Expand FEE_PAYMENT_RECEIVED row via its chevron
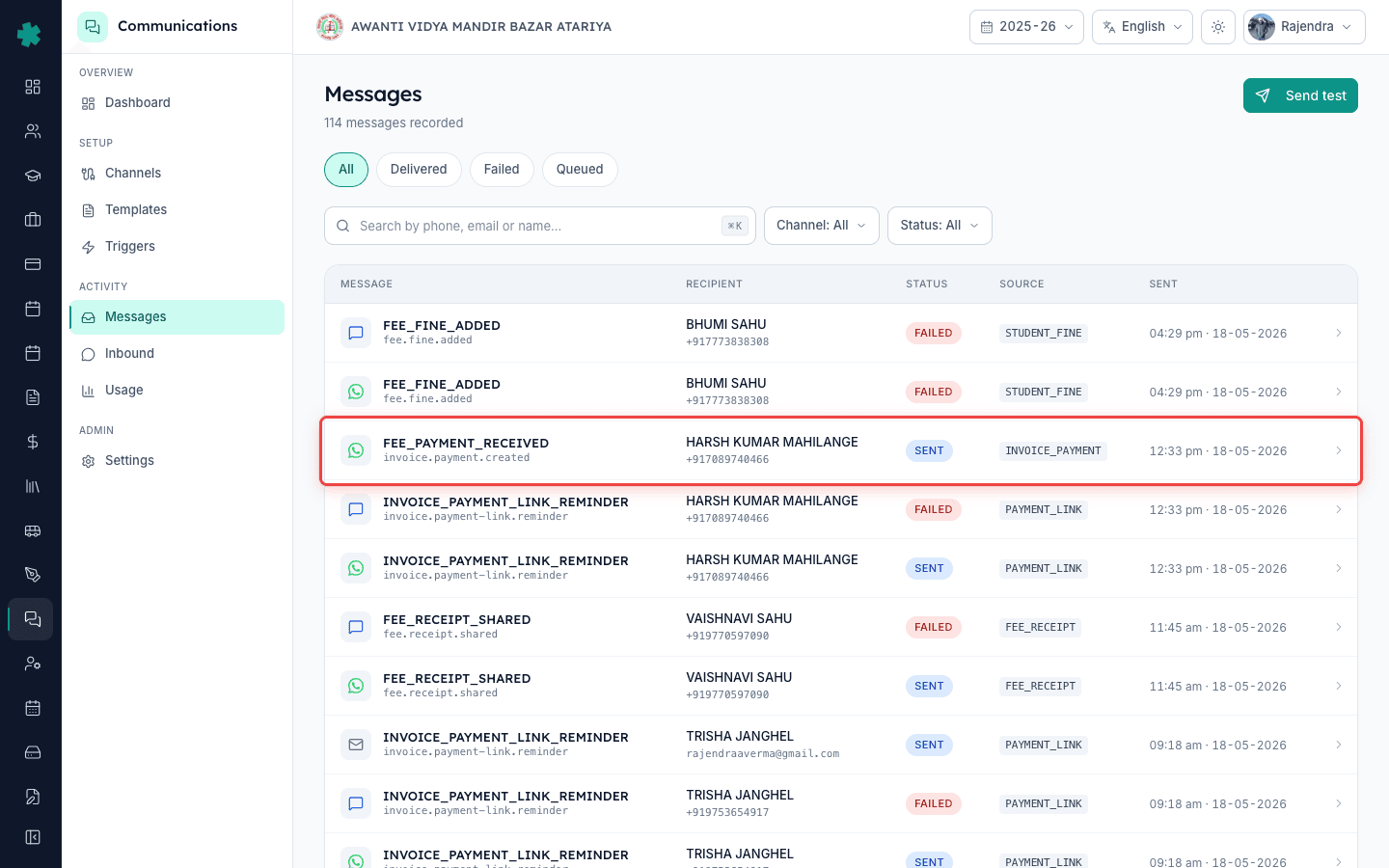The width and height of the screenshot is (1389, 868). [x=1338, y=450]
